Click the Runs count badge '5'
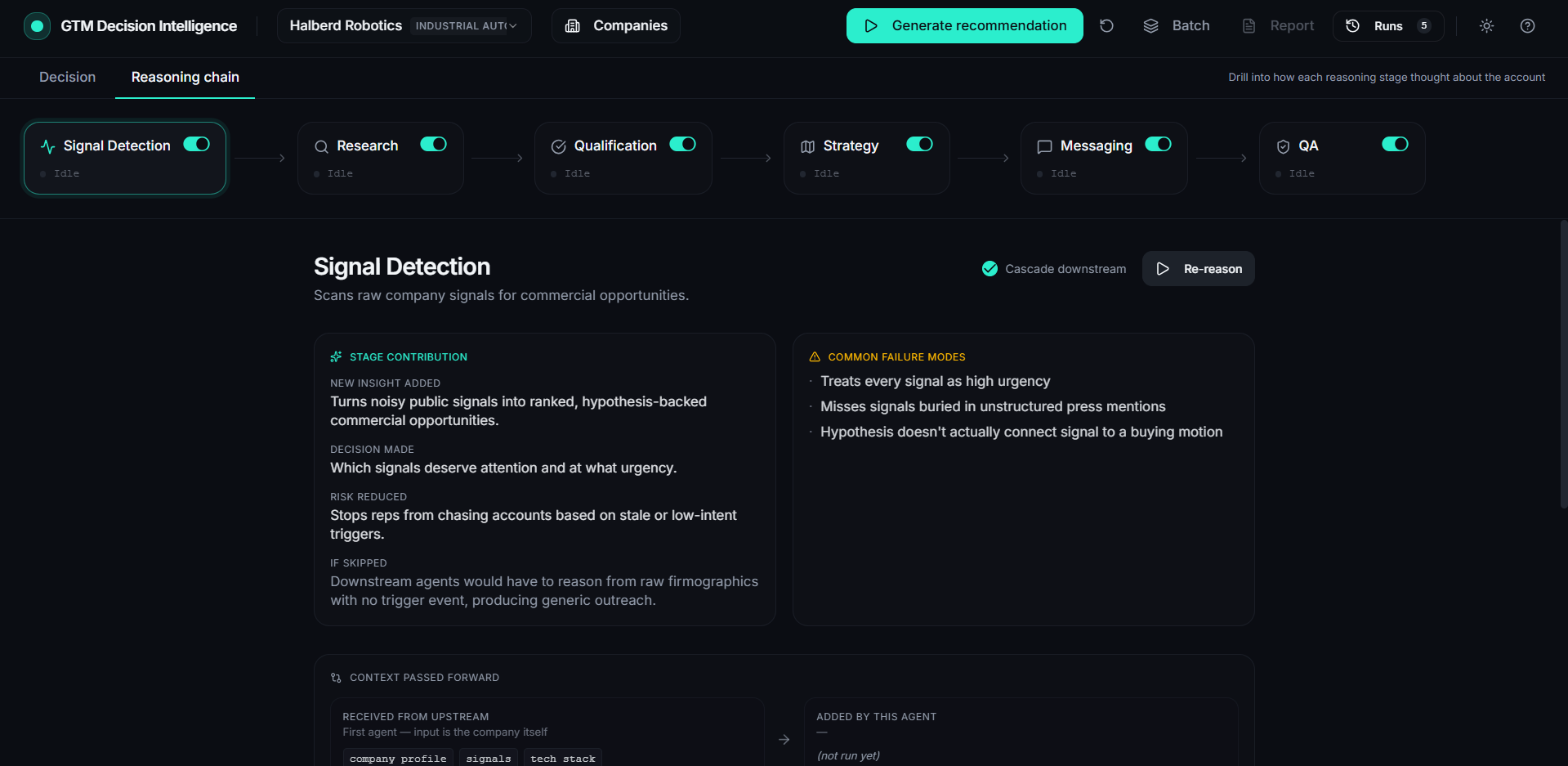1568x766 pixels. point(1424,26)
